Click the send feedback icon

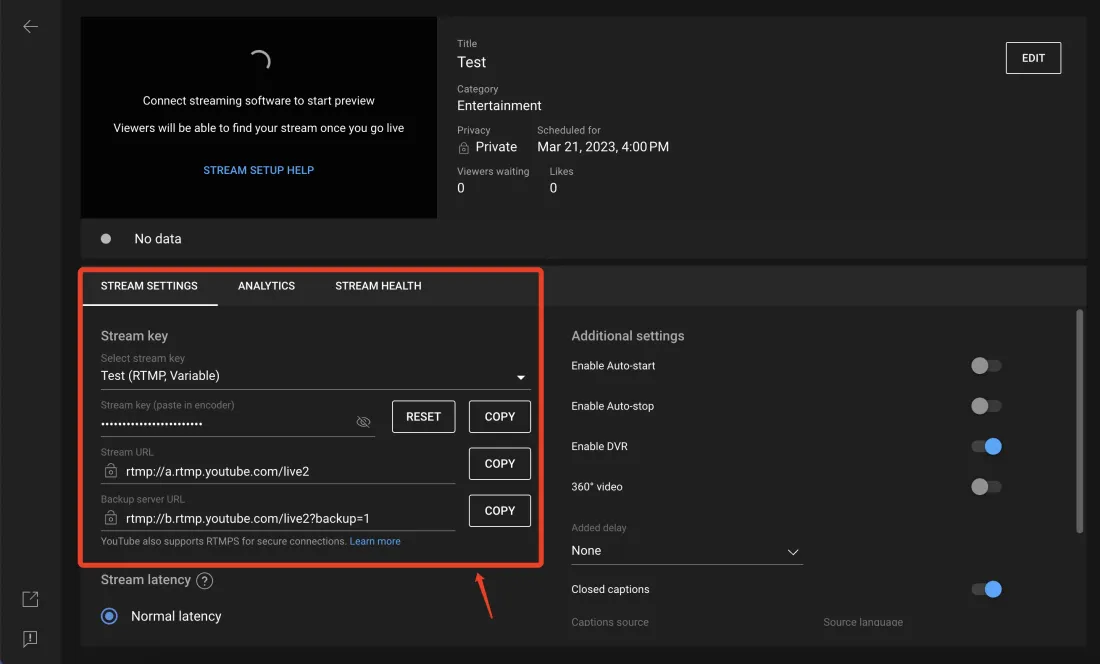pos(30,638)
